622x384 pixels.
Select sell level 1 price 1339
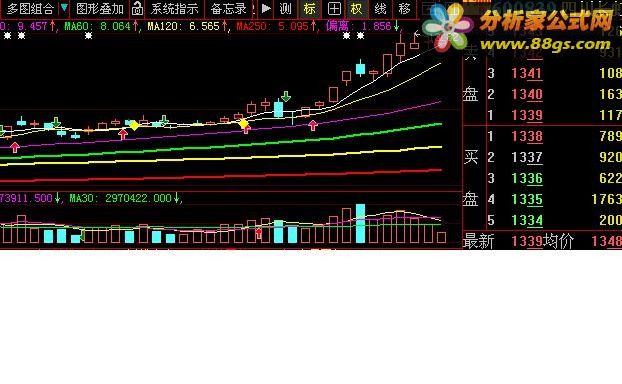(527, 115)
